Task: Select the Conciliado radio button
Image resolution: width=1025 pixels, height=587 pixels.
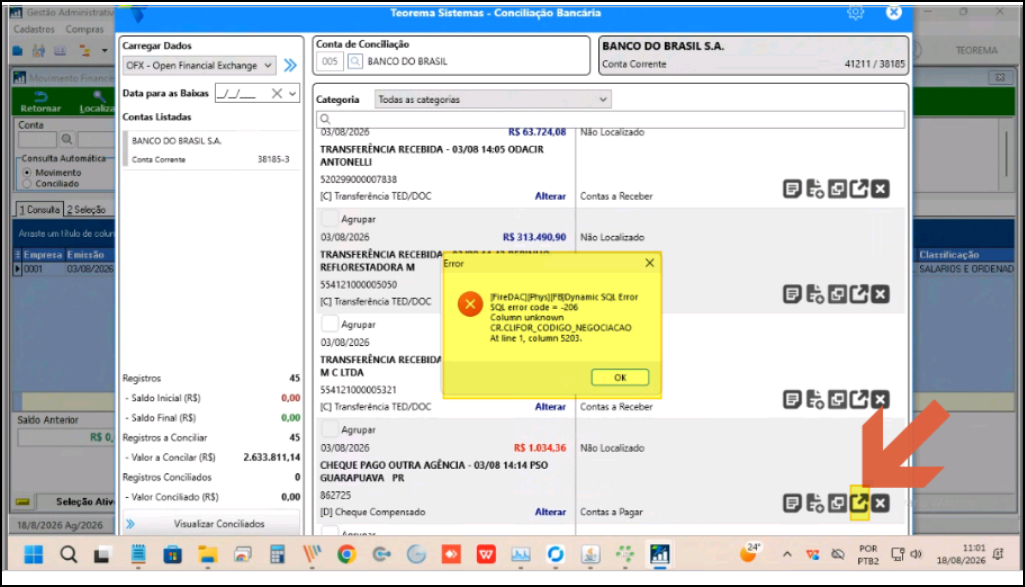Action: point(27,184)
